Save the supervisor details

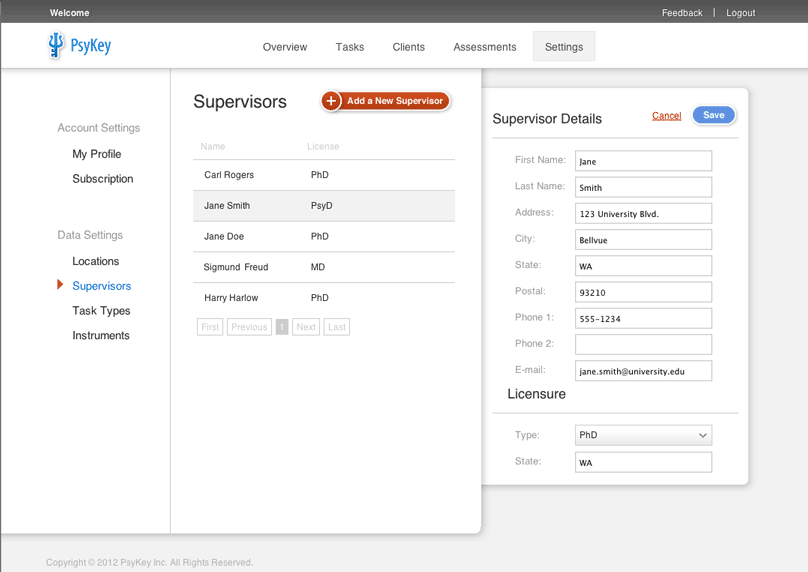714,115
